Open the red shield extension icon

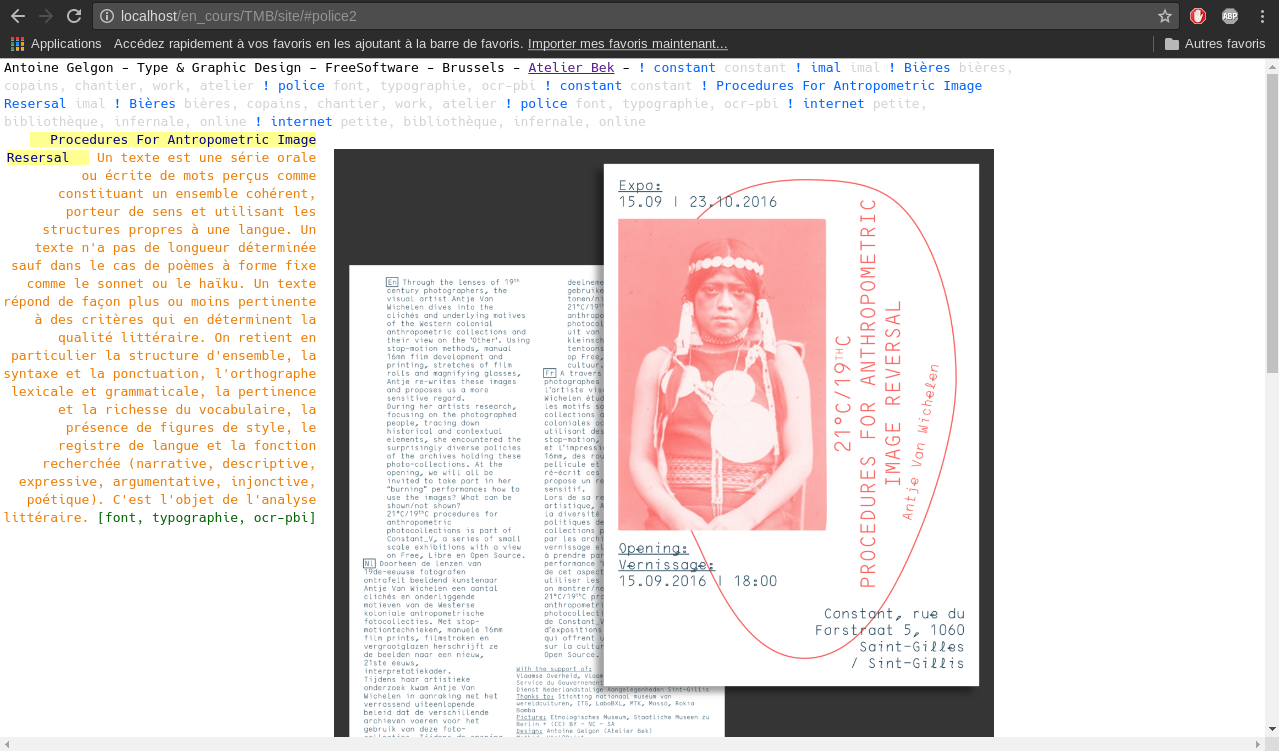(1198, 16)
